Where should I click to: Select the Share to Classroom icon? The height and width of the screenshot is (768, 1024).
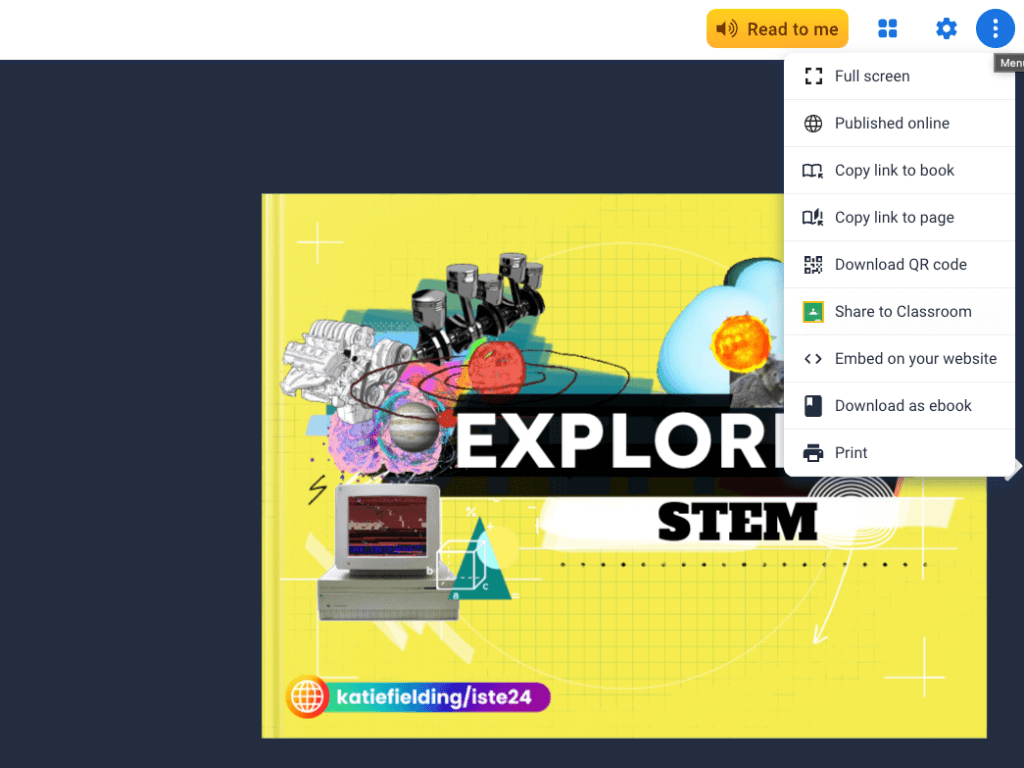coord(812,311)
